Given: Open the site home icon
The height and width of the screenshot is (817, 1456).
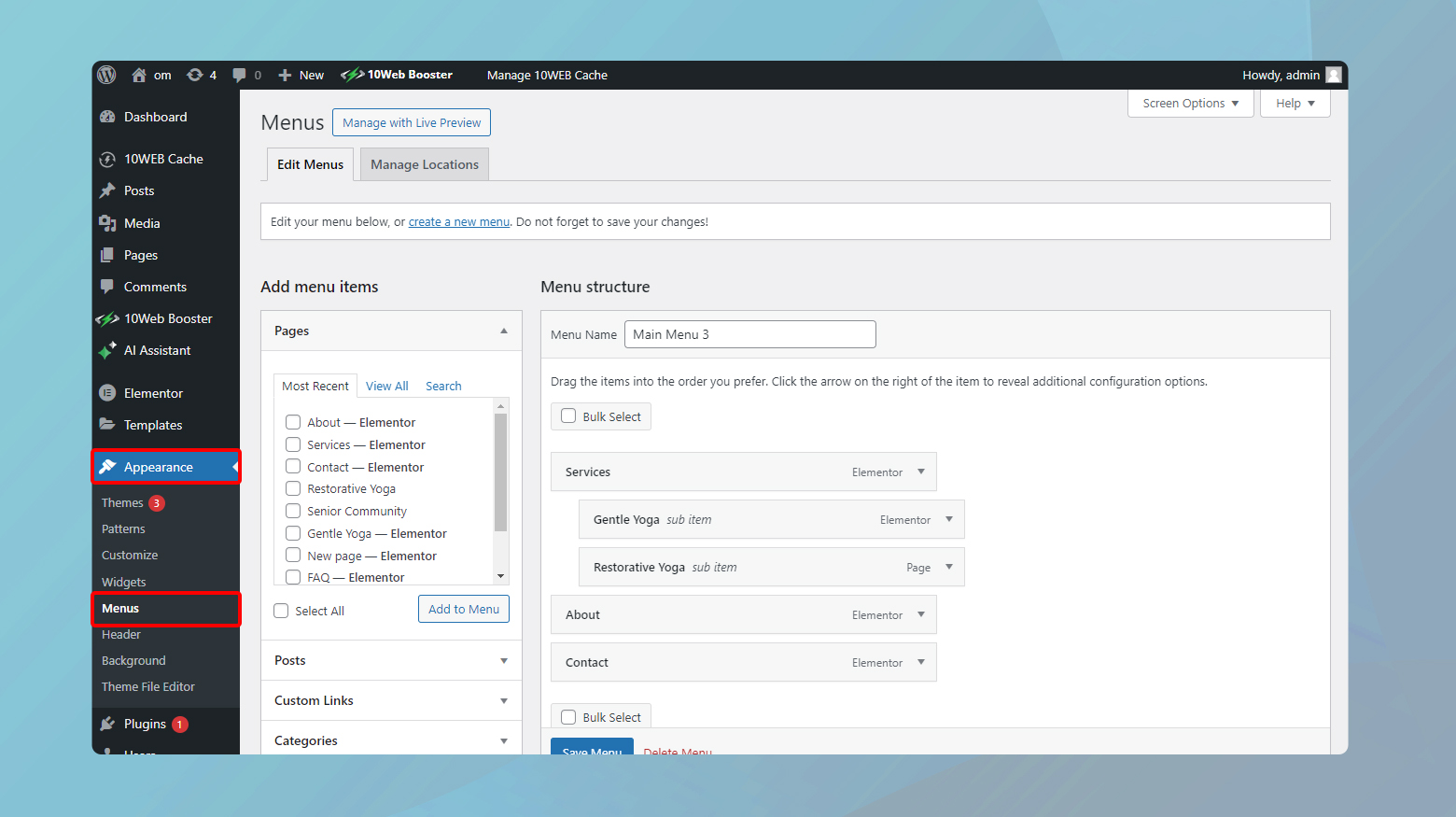Looking at the screenshot, I should pyautogui.click(x=139, y=75).
